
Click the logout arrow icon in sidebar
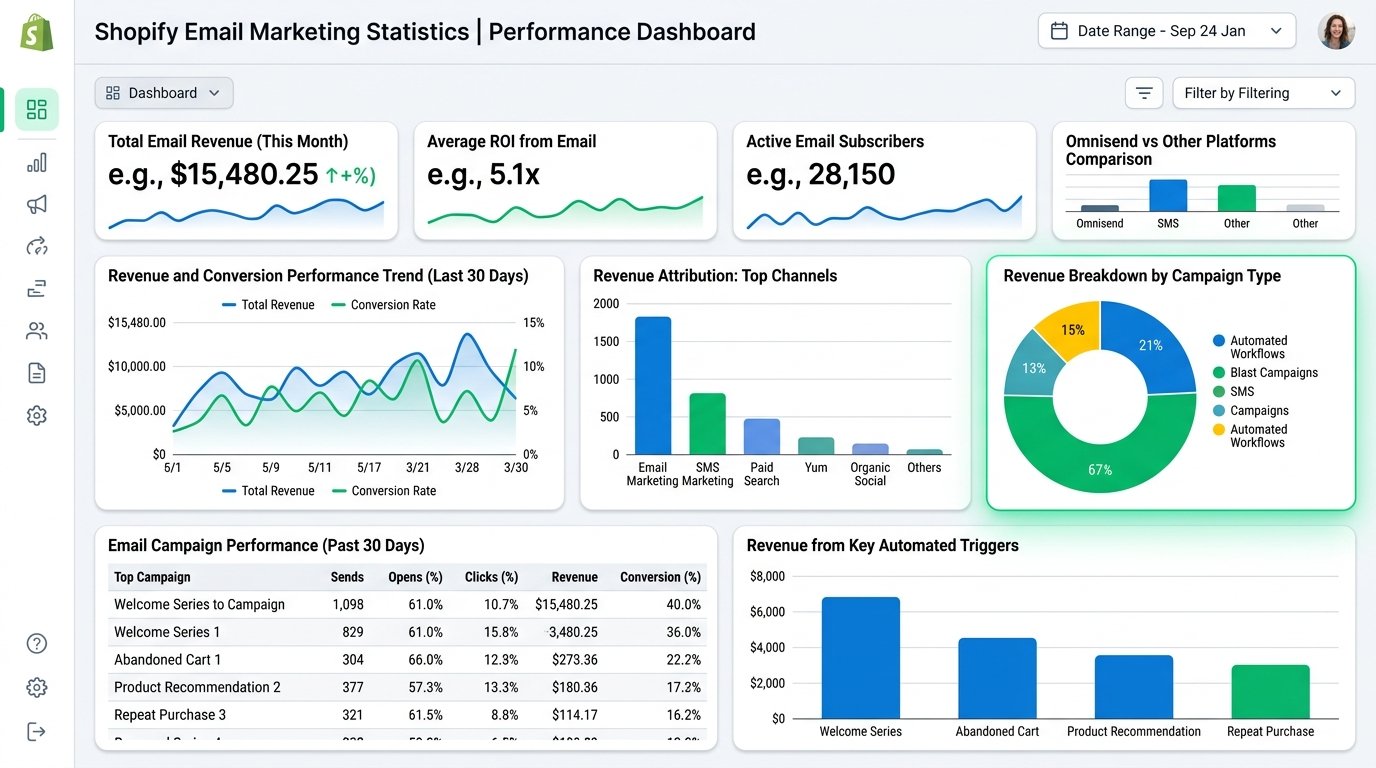click(x=37, y=731)
